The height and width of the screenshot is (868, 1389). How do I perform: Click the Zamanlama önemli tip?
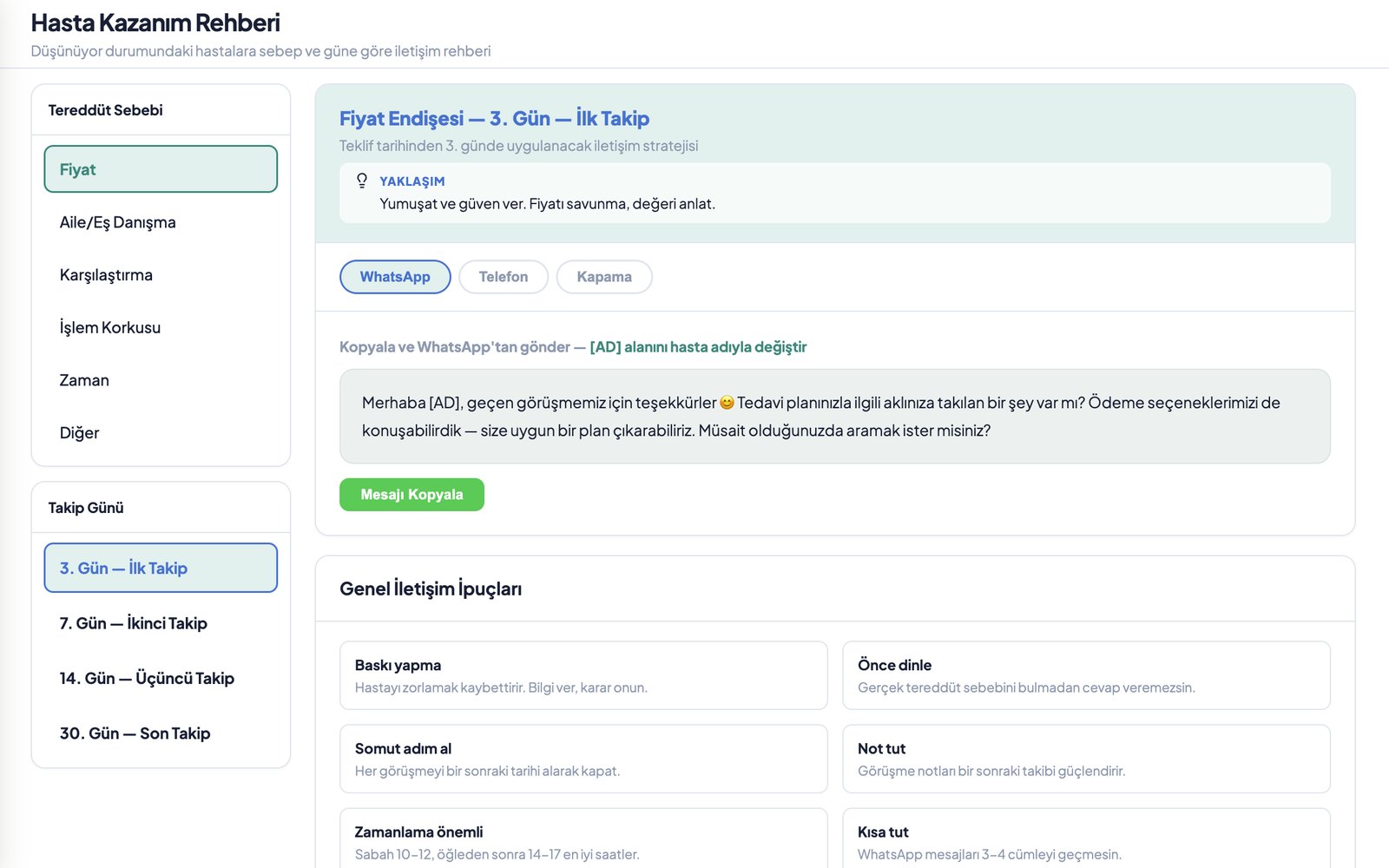(x=583, y=838)
